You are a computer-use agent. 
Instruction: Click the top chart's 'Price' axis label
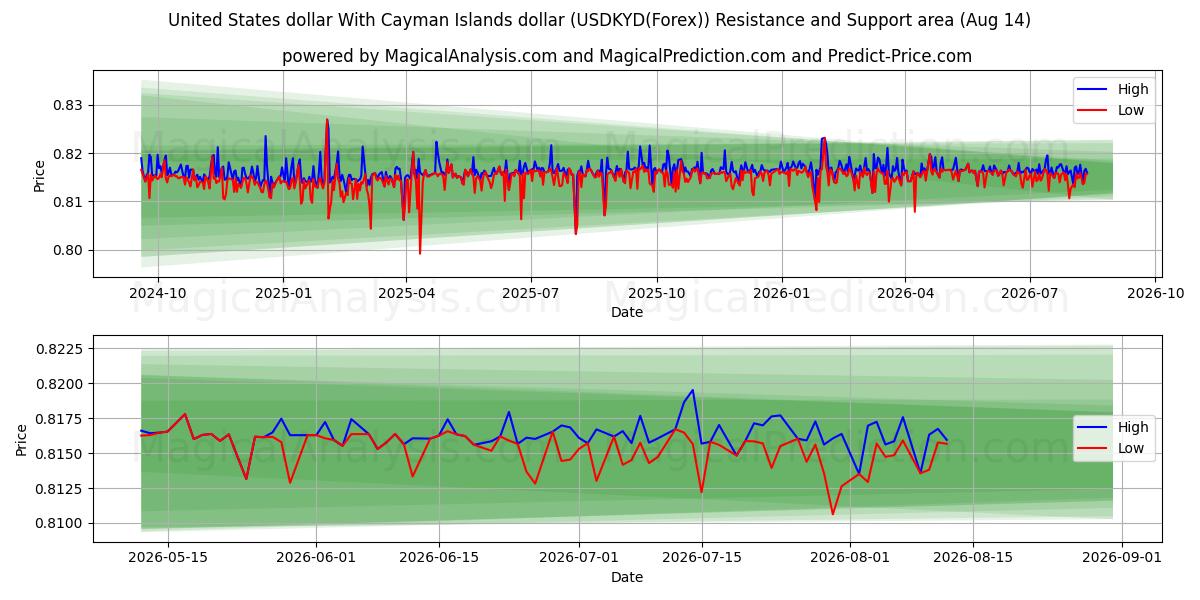click(x=40, y=174)
